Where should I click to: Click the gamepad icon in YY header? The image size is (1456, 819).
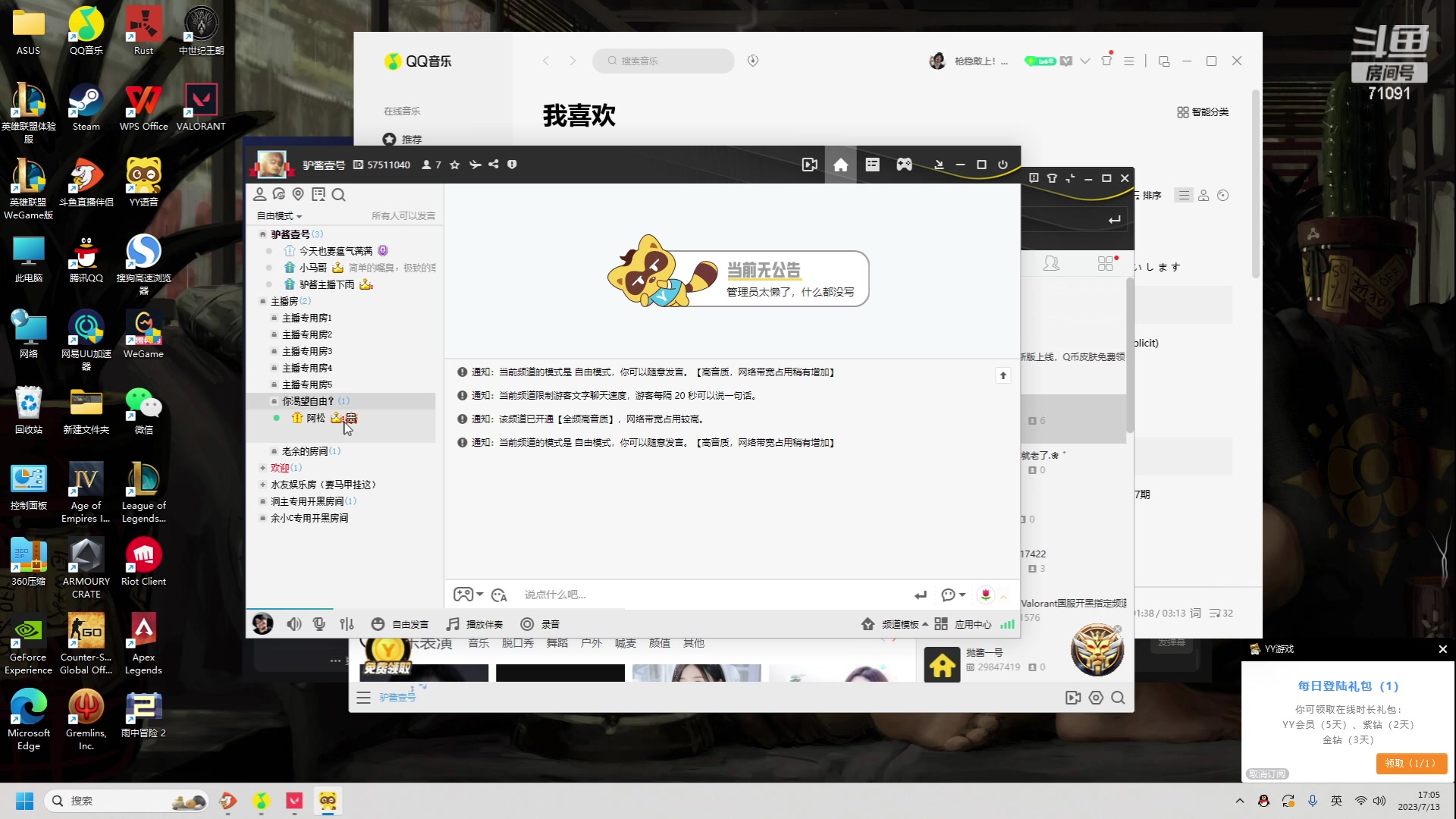point(904,165)
